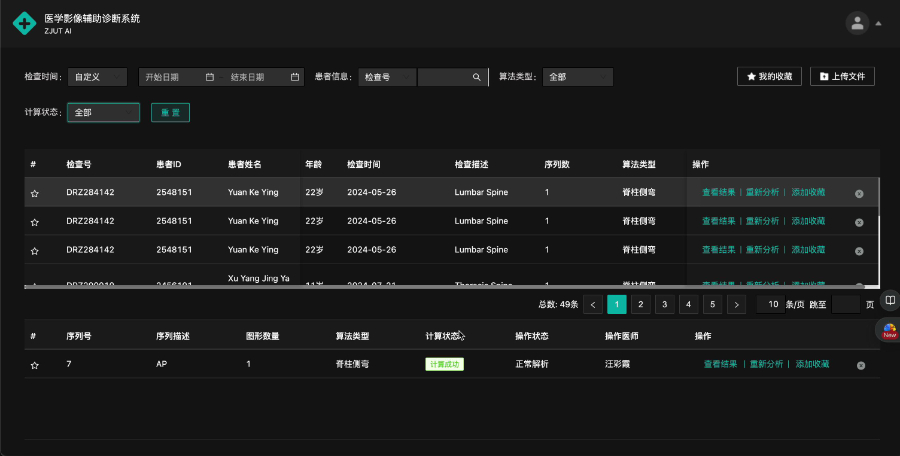Click the 序列数 column header
The width and height of the screenshot is (900, 456).
(x=557, y=164)
